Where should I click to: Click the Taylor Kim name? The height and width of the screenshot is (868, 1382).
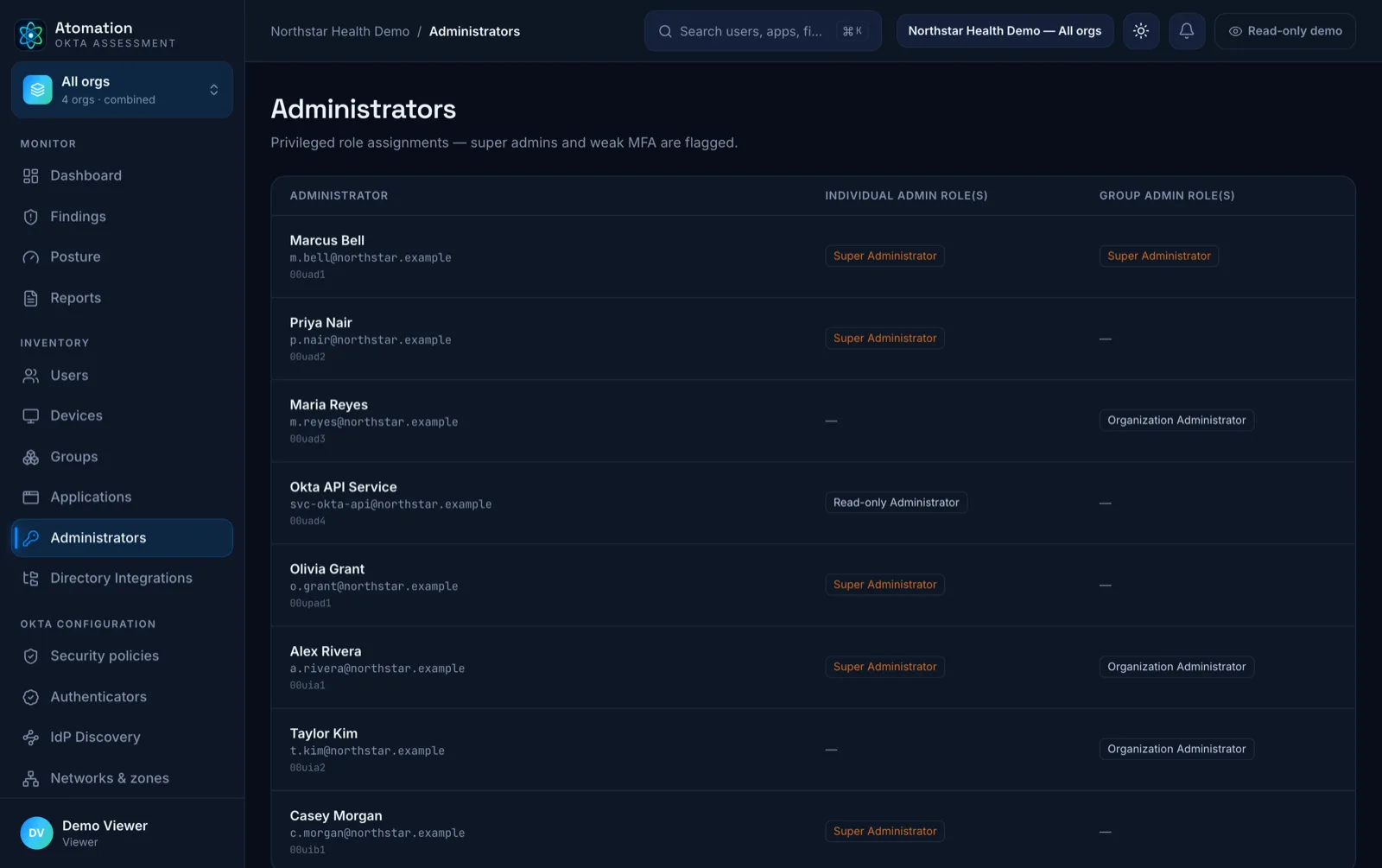click(x=323, y=733)
